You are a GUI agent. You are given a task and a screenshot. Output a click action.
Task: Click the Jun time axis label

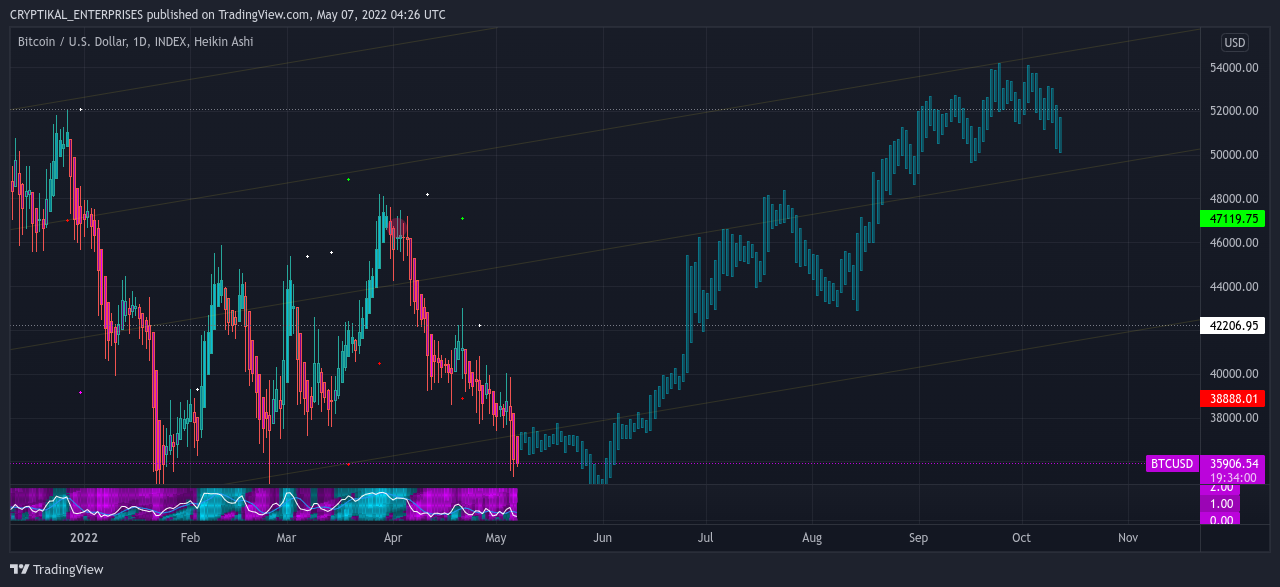[x=602, y=538]
